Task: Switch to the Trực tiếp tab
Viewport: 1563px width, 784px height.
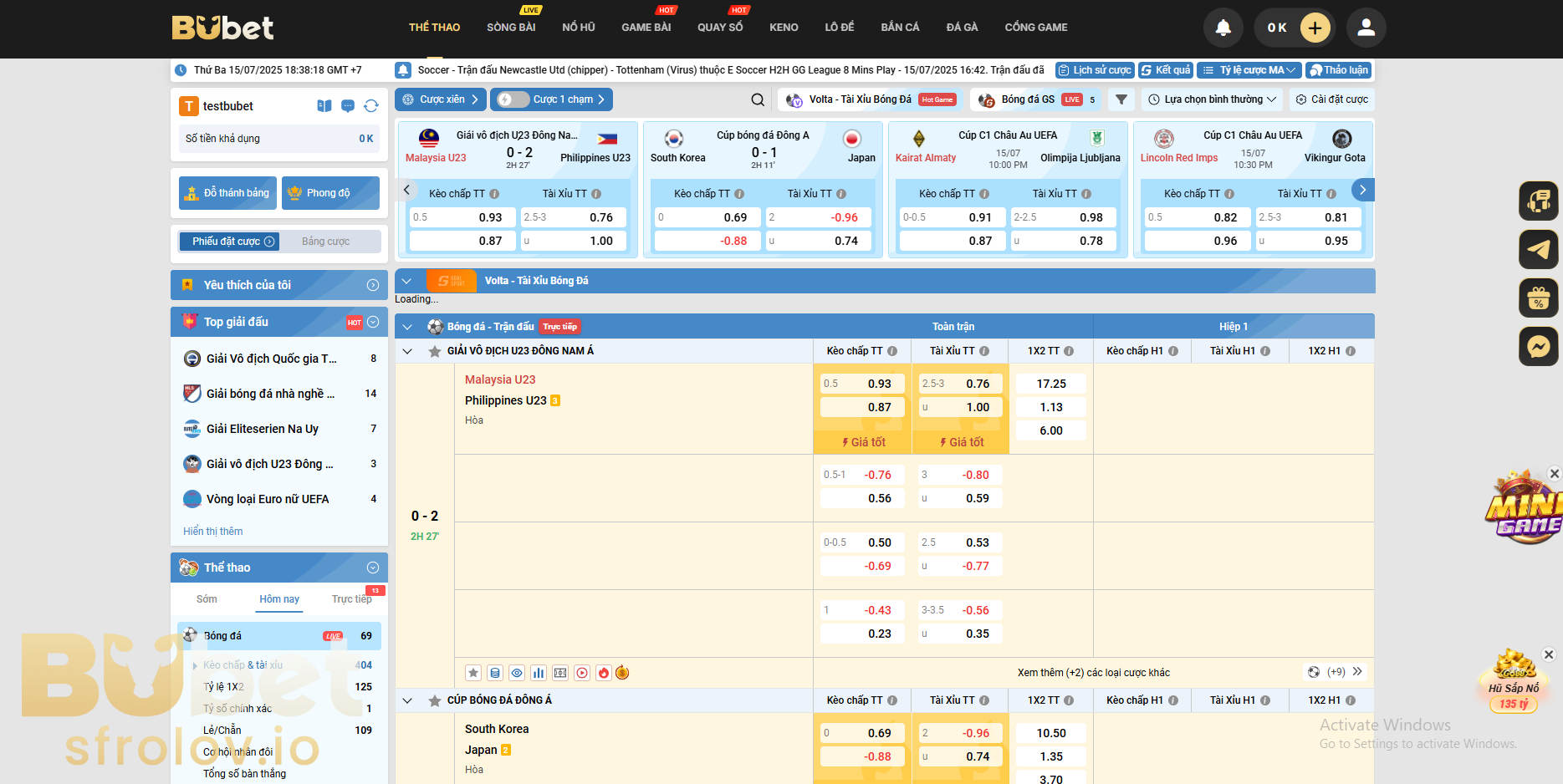Action: [351, 599]
